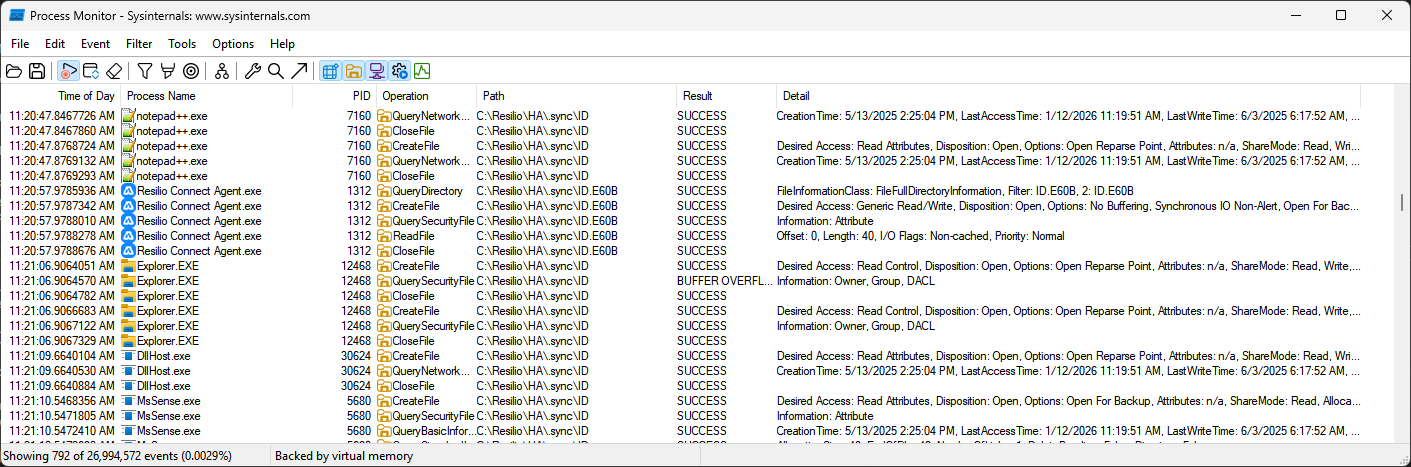This screenshot has height=467, width=1411.
Task: Click the target crosshair include-process icon
Action: coord(191,71)
